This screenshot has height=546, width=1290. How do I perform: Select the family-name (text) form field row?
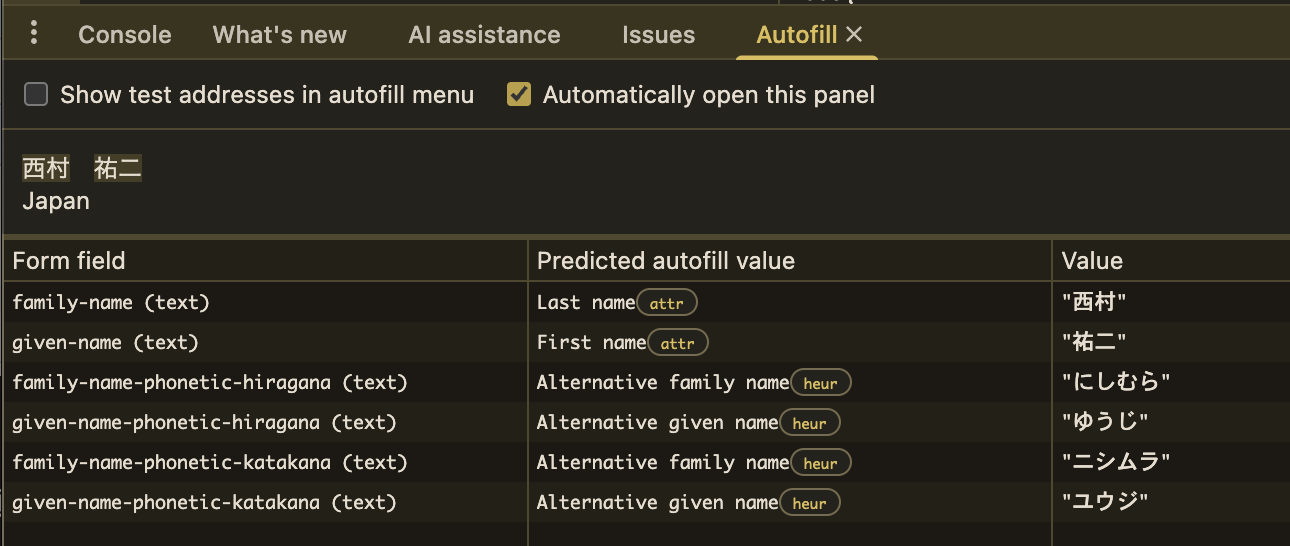click(111, 302)
